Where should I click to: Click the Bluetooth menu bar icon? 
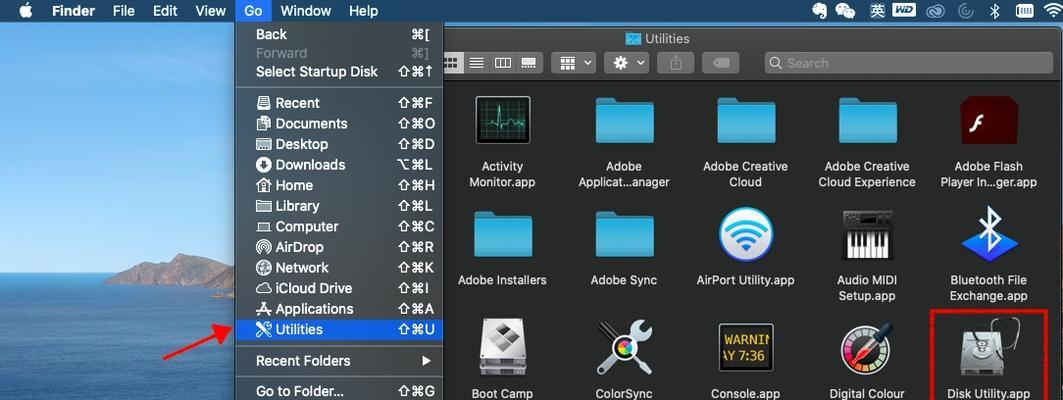click(x=995, y=11)
